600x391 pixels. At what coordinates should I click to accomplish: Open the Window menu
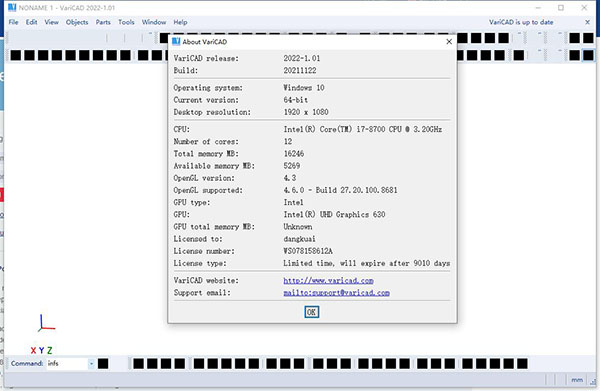click(154, 22)
